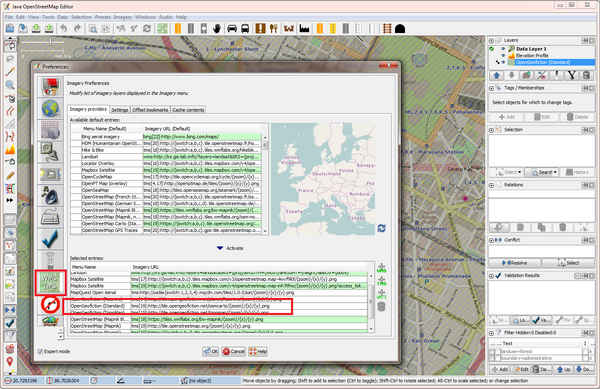The width and height of the screenshot is (600, 389).
Task: Click the tunnel preset icon in toolbar
Action: tap(400, 29)
